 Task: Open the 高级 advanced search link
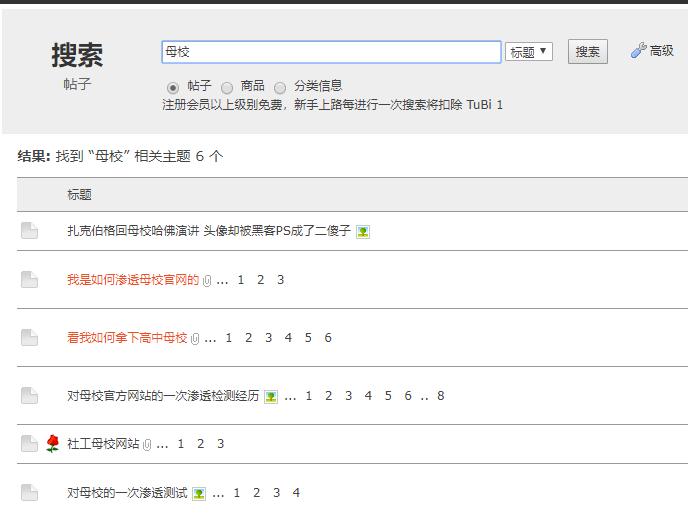tap(662, 51)
